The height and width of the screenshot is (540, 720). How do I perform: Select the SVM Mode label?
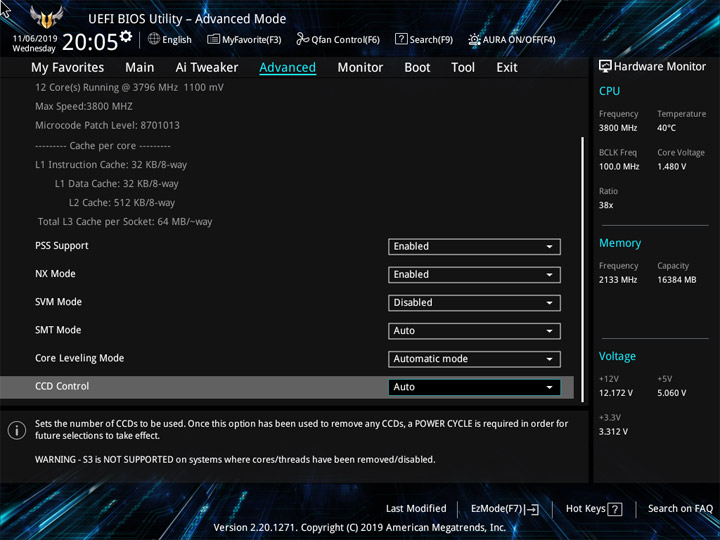click(58, 302)
